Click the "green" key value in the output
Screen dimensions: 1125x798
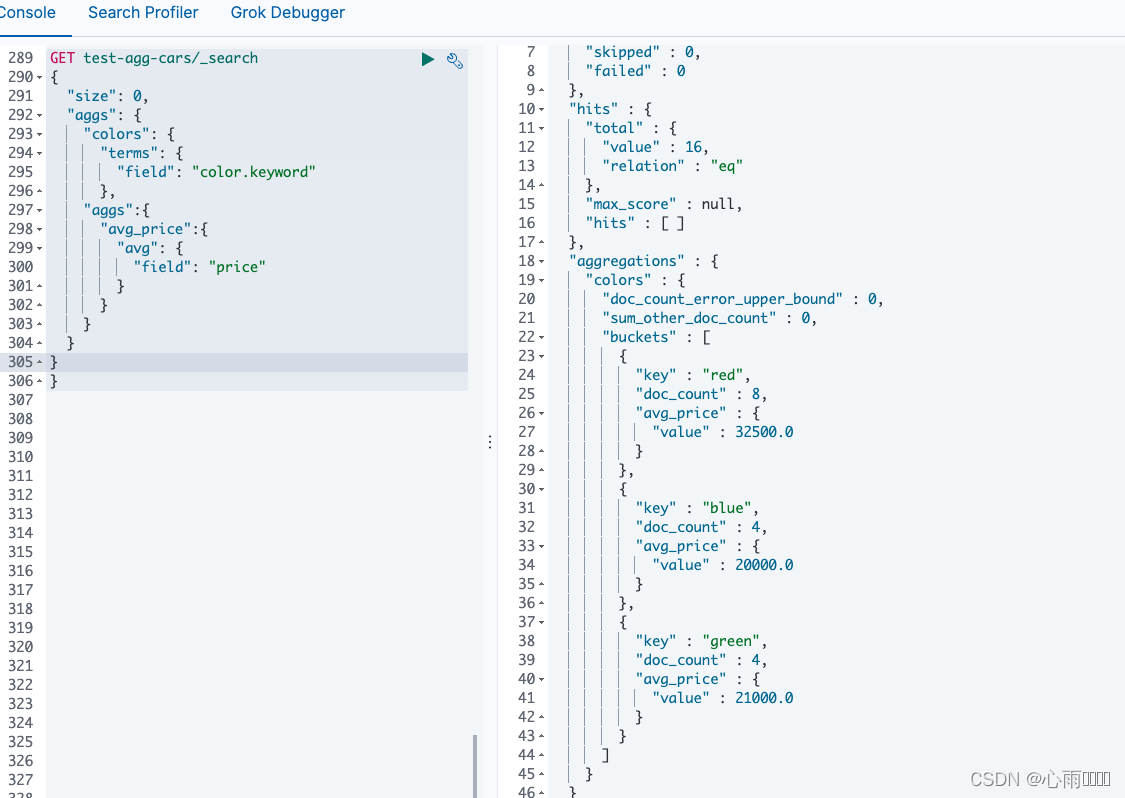(731, 641)
